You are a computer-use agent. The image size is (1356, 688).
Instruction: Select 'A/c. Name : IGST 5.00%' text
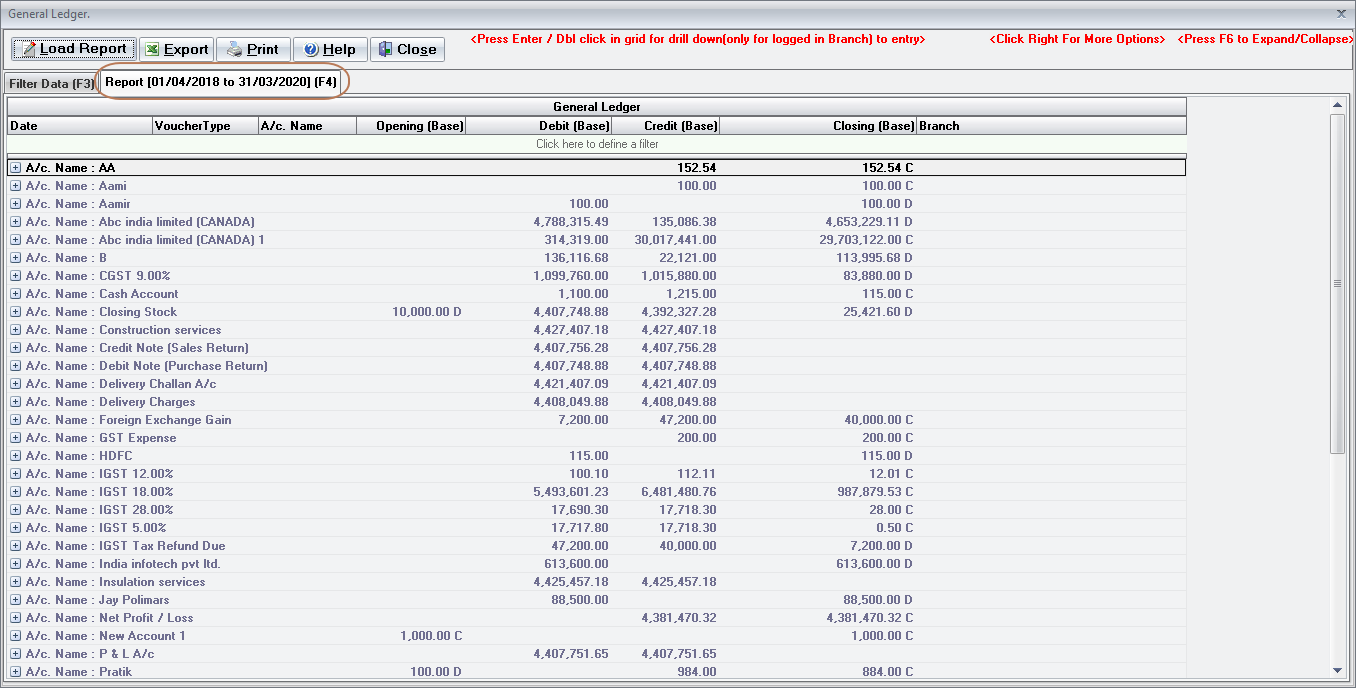[x=97, y=528]
